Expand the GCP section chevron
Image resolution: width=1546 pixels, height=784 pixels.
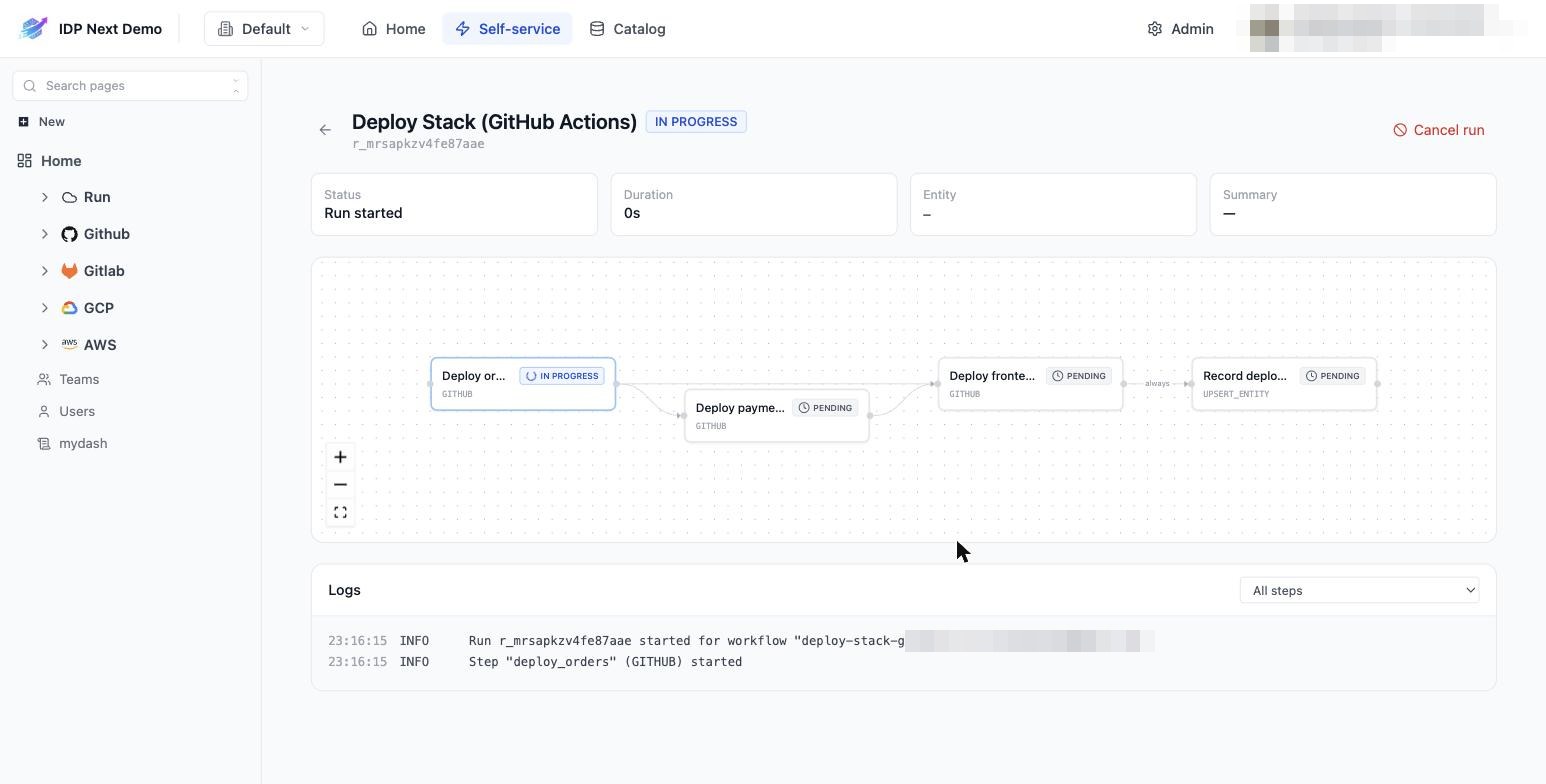point(44,308)
